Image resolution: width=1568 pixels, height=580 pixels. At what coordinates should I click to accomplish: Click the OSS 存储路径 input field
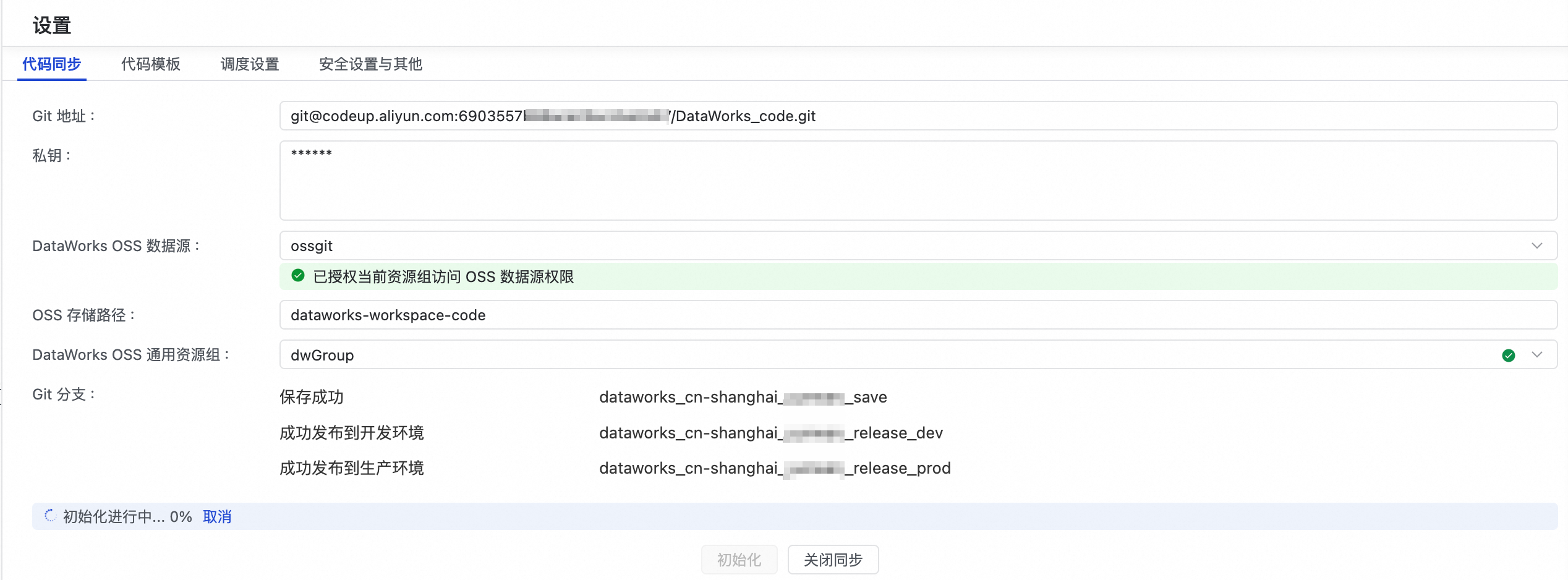[918, 315]
